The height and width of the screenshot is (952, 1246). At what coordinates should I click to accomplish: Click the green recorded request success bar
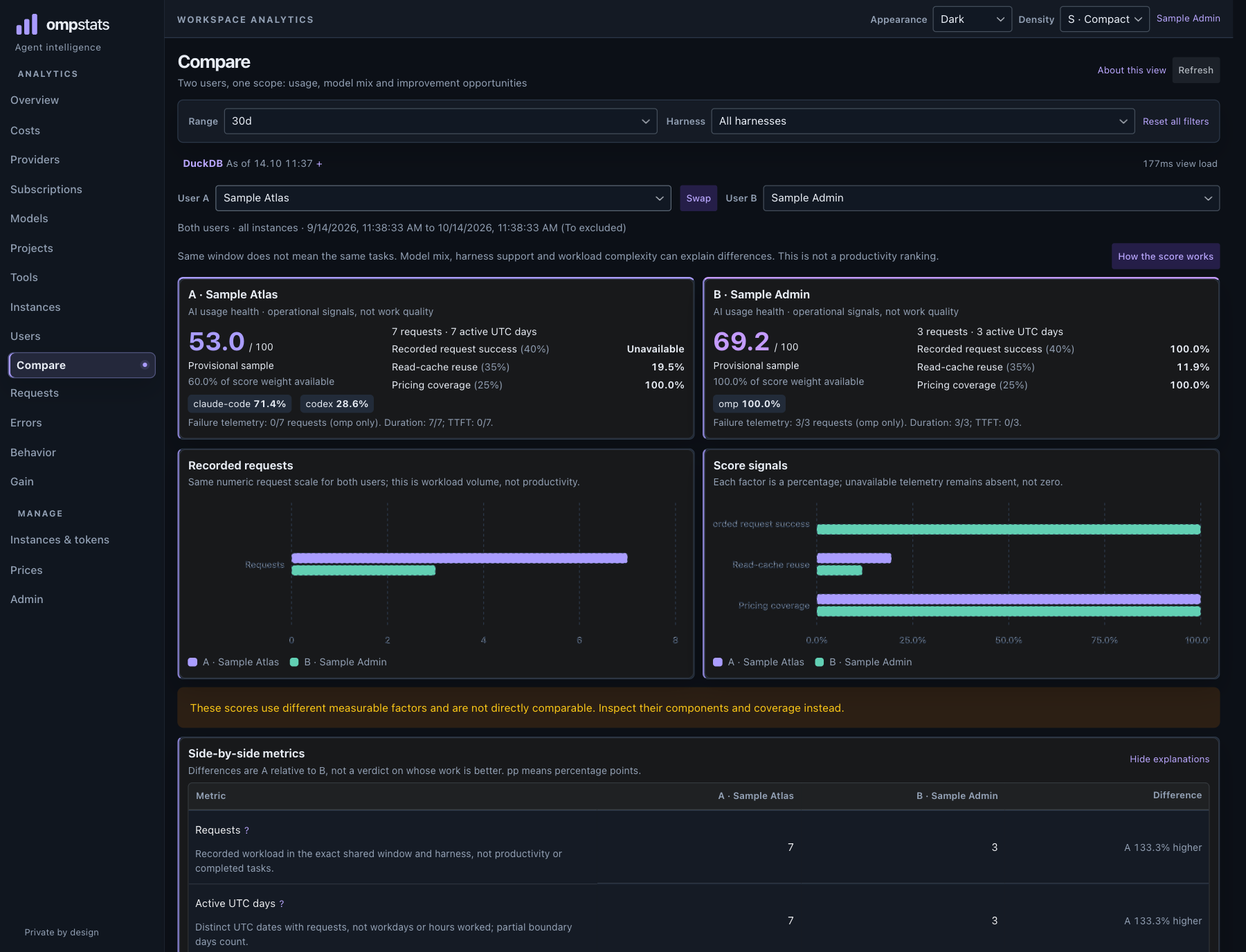(x=1009, y=530)
